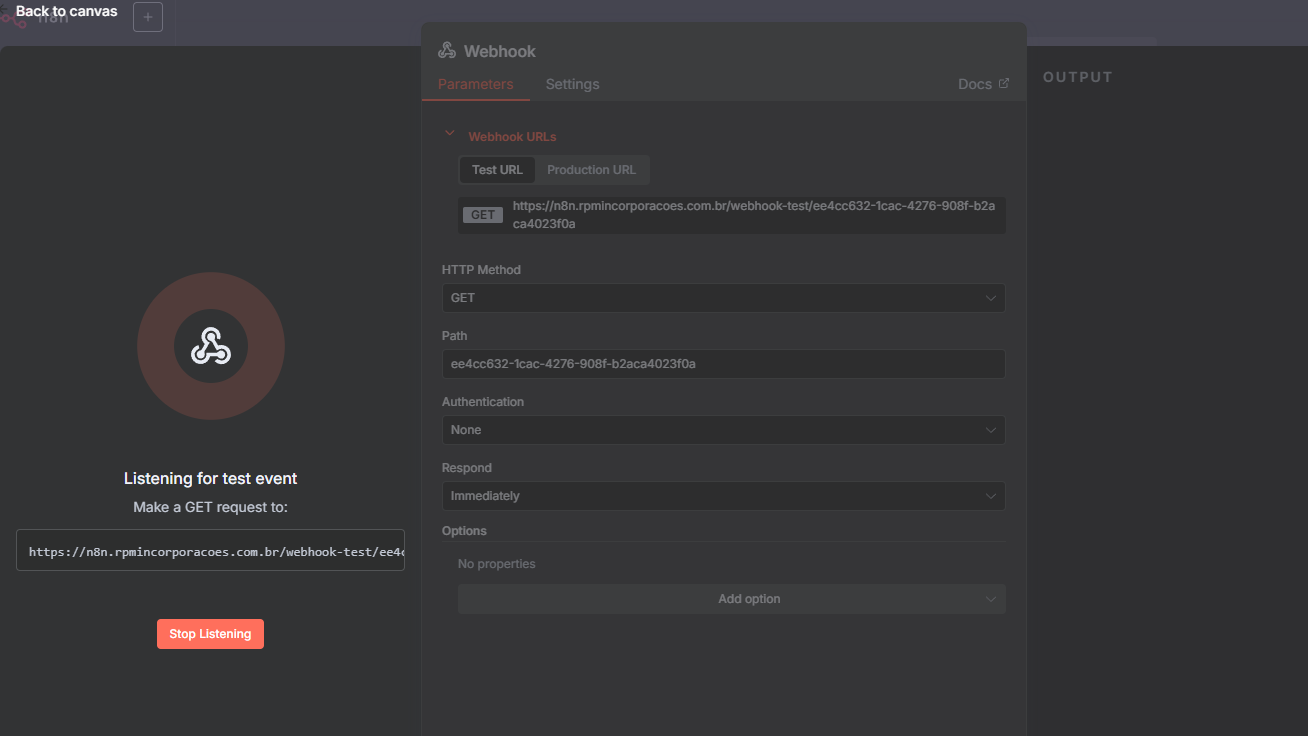Click in the Path input field
The width and height of the screenshot is (1308, 736).
point(723,364)
